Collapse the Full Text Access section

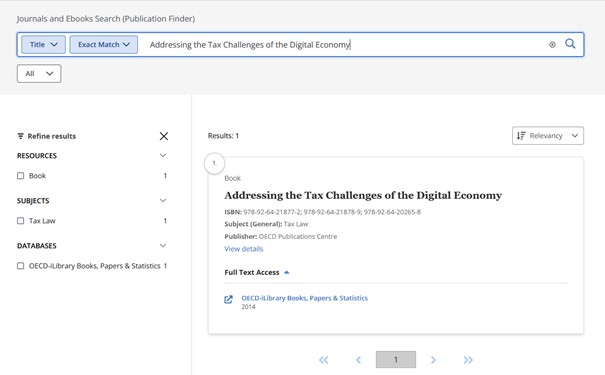(x=287, y=272)
